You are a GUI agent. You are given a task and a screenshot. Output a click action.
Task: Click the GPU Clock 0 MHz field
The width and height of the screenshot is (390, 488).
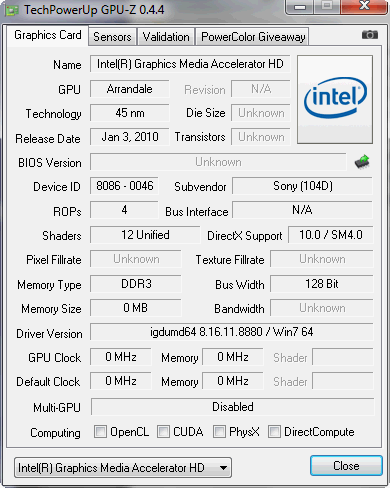(x=121, y=357)
